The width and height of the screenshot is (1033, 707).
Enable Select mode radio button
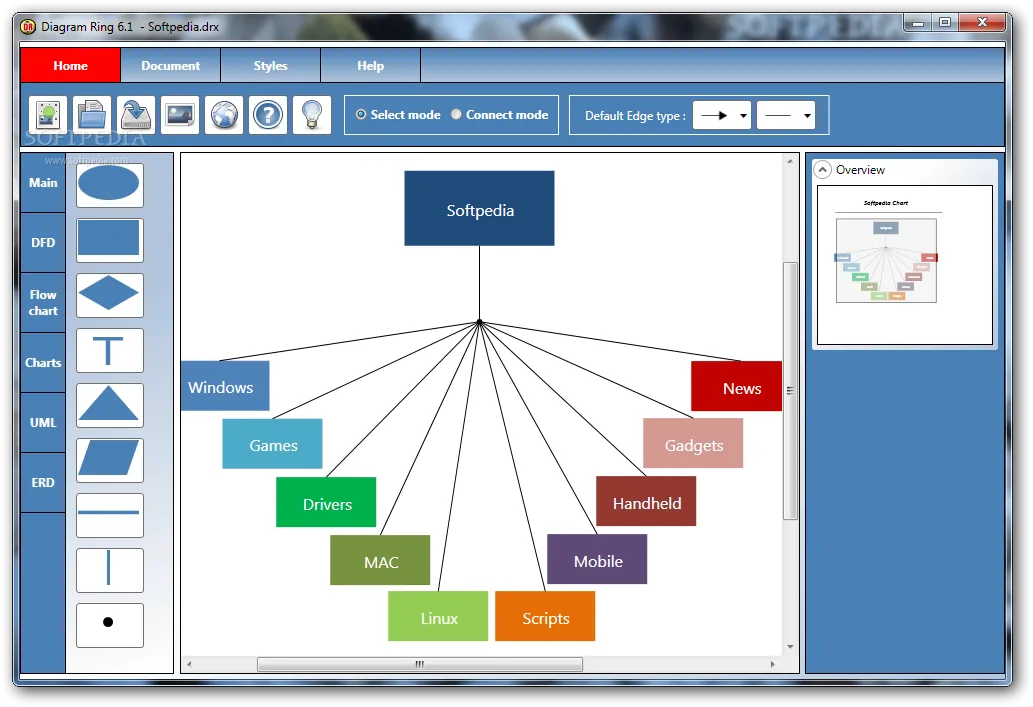(361, 115)
